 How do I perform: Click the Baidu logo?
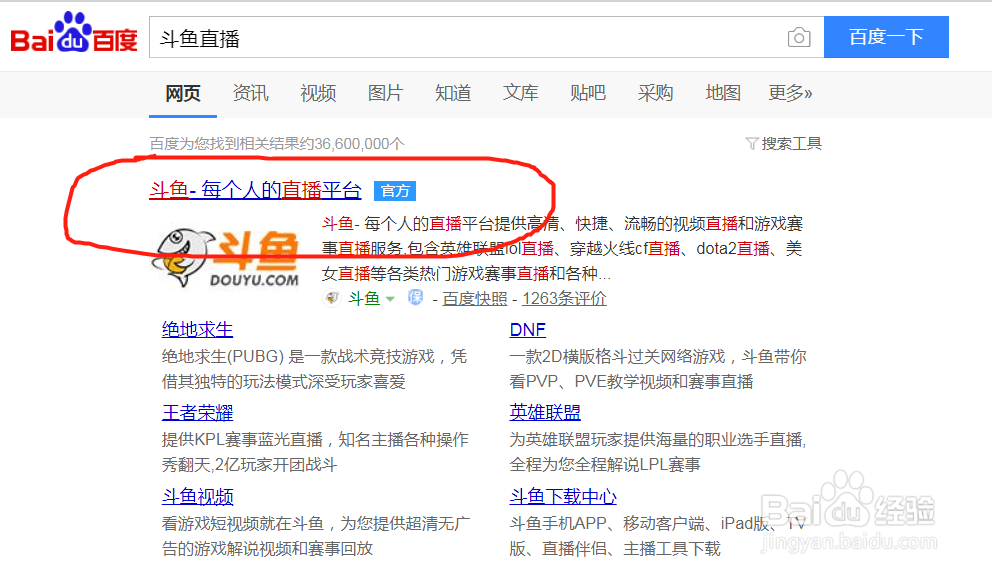(x=74, y=33)
